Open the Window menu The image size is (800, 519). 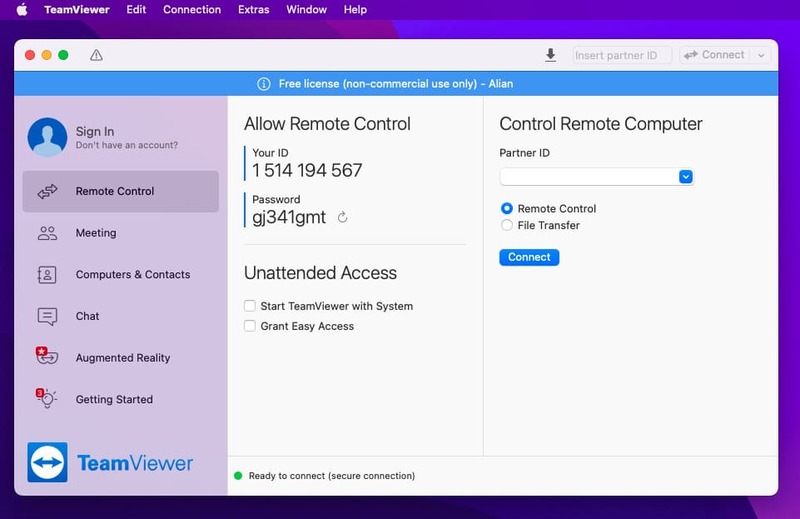pyautogui.click(x=306, y=10)
